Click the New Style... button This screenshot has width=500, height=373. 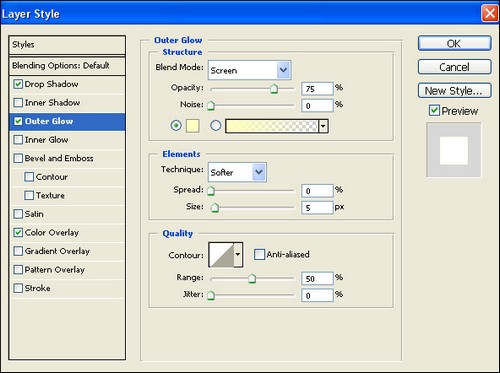point(454,90)
